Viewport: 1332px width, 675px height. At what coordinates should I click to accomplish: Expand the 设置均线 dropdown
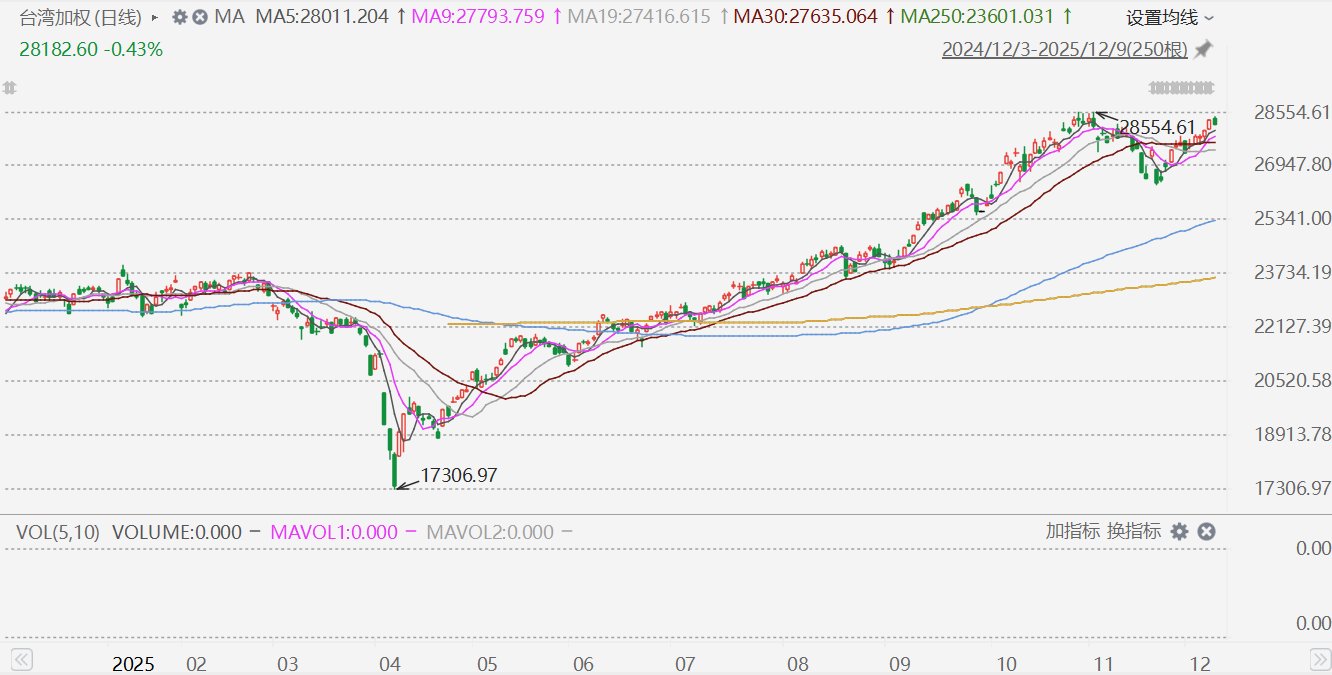tap(1170, 18)
